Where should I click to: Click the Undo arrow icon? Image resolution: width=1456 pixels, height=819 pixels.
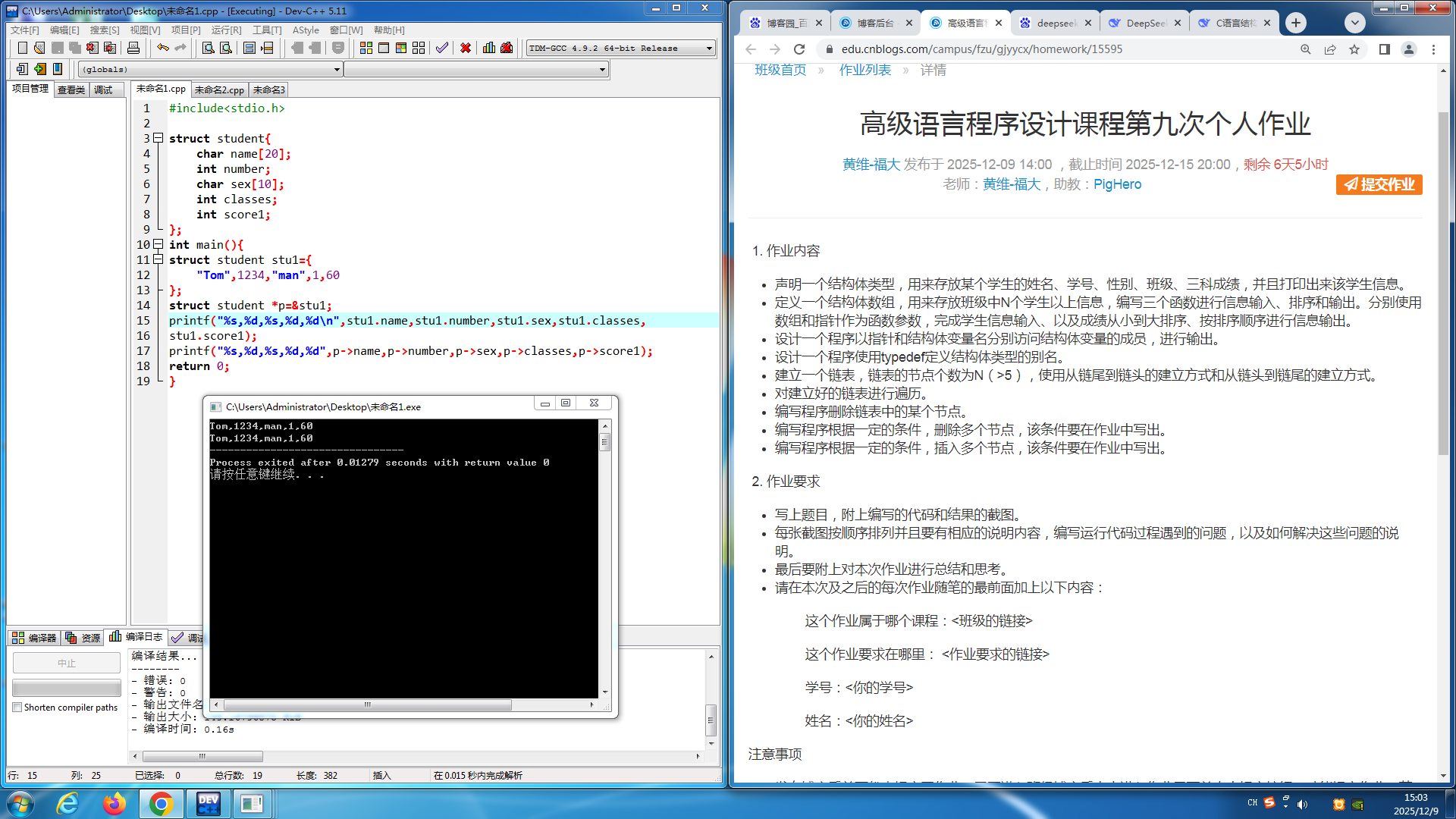[163, 48]
